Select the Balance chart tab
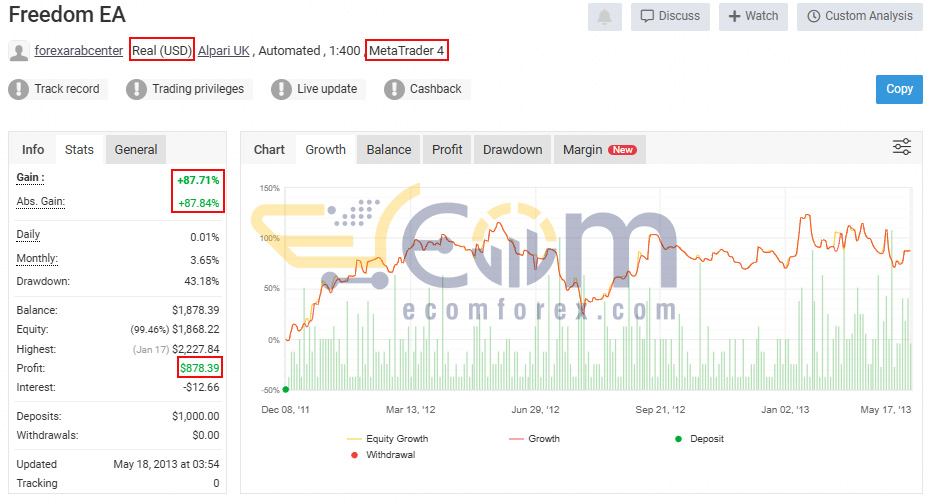This screenshot has height=502, width=927. [388, 150]
